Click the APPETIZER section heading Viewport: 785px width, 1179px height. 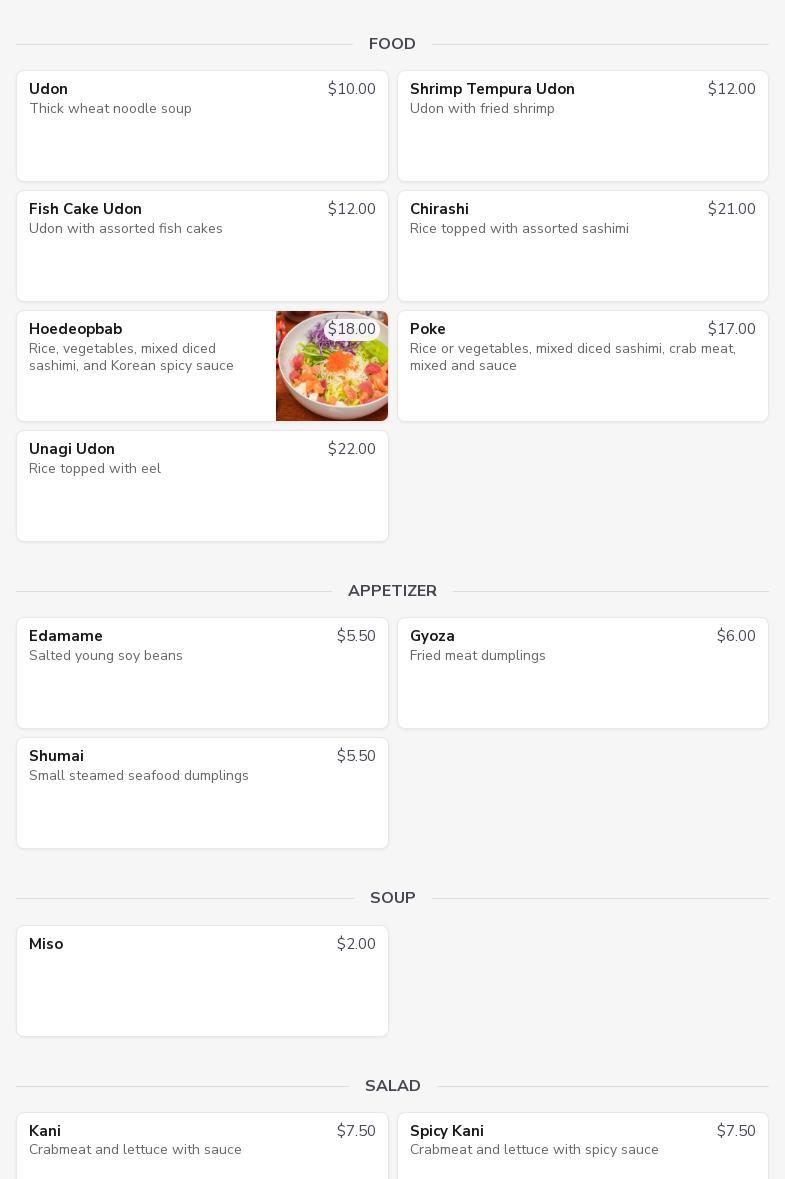(392, 591)
